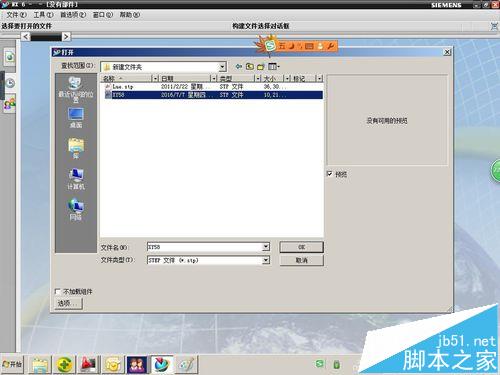Expand the 文件类型 dropdown arrow

(266, 260)
